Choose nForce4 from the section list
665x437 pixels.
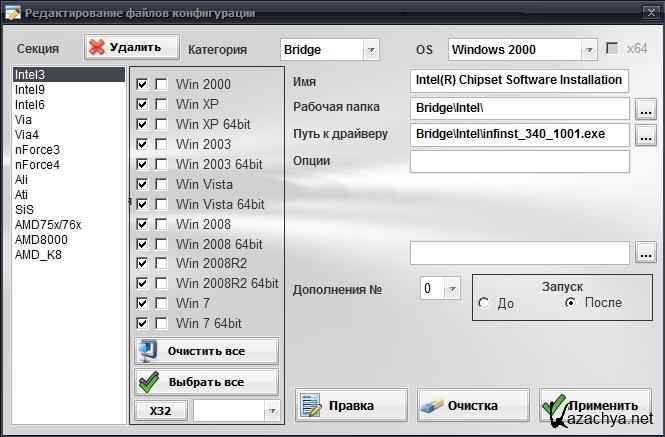point(35,165)
